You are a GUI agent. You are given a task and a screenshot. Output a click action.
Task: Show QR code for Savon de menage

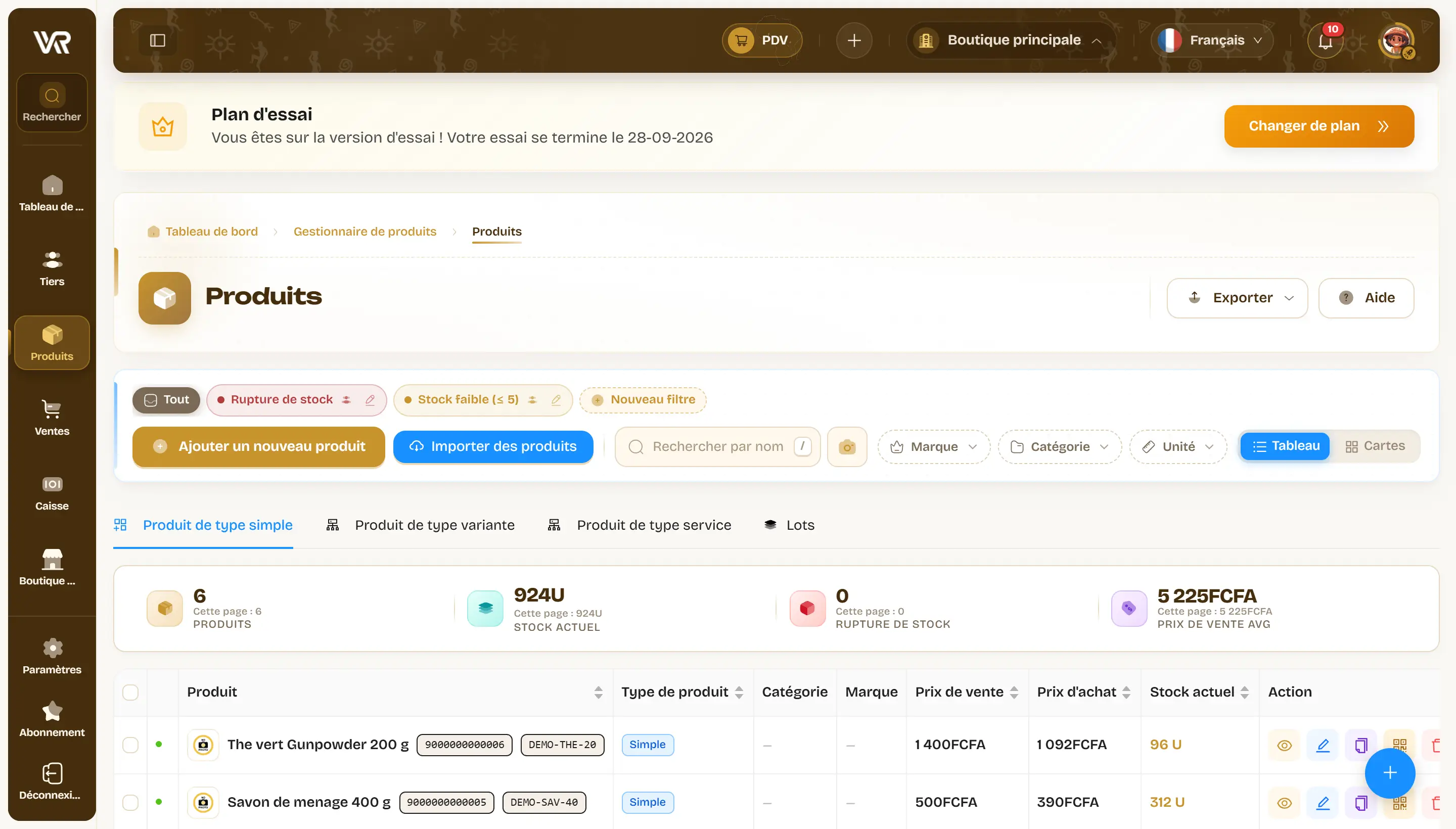[1399, 803]
